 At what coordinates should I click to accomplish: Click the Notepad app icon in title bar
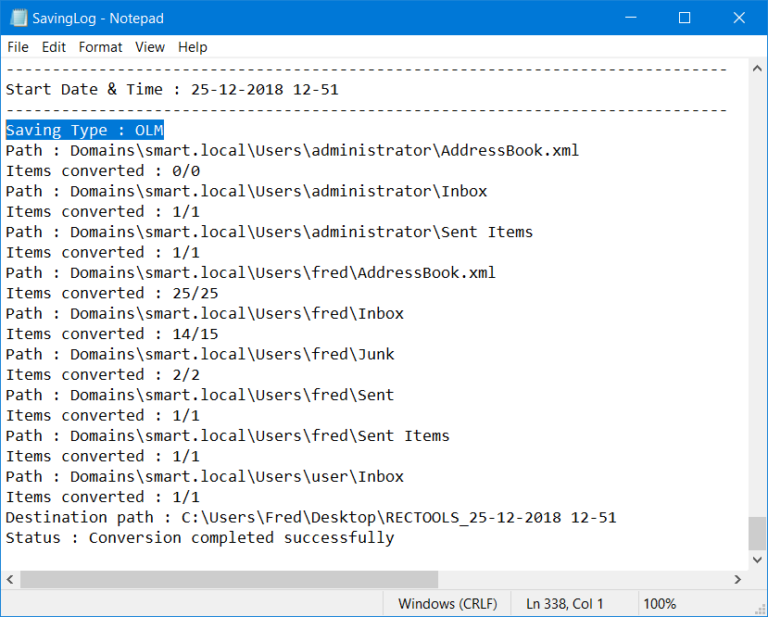[18, 18]
